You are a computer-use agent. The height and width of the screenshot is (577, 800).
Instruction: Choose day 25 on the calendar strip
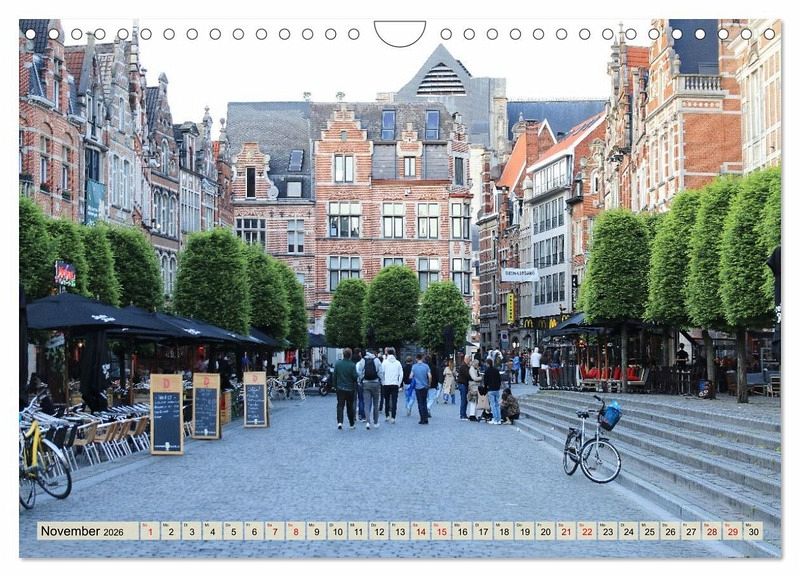pyautogui.click(x=649, y=531)
